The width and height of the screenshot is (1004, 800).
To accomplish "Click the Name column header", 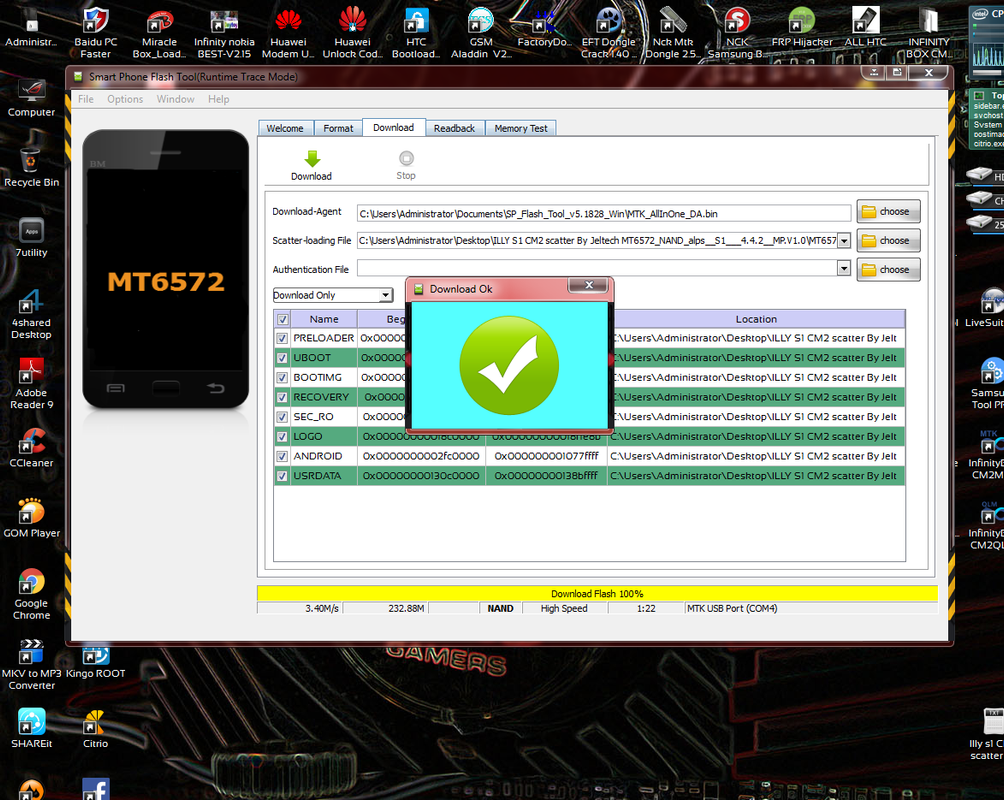I will (x=324, y=319).
